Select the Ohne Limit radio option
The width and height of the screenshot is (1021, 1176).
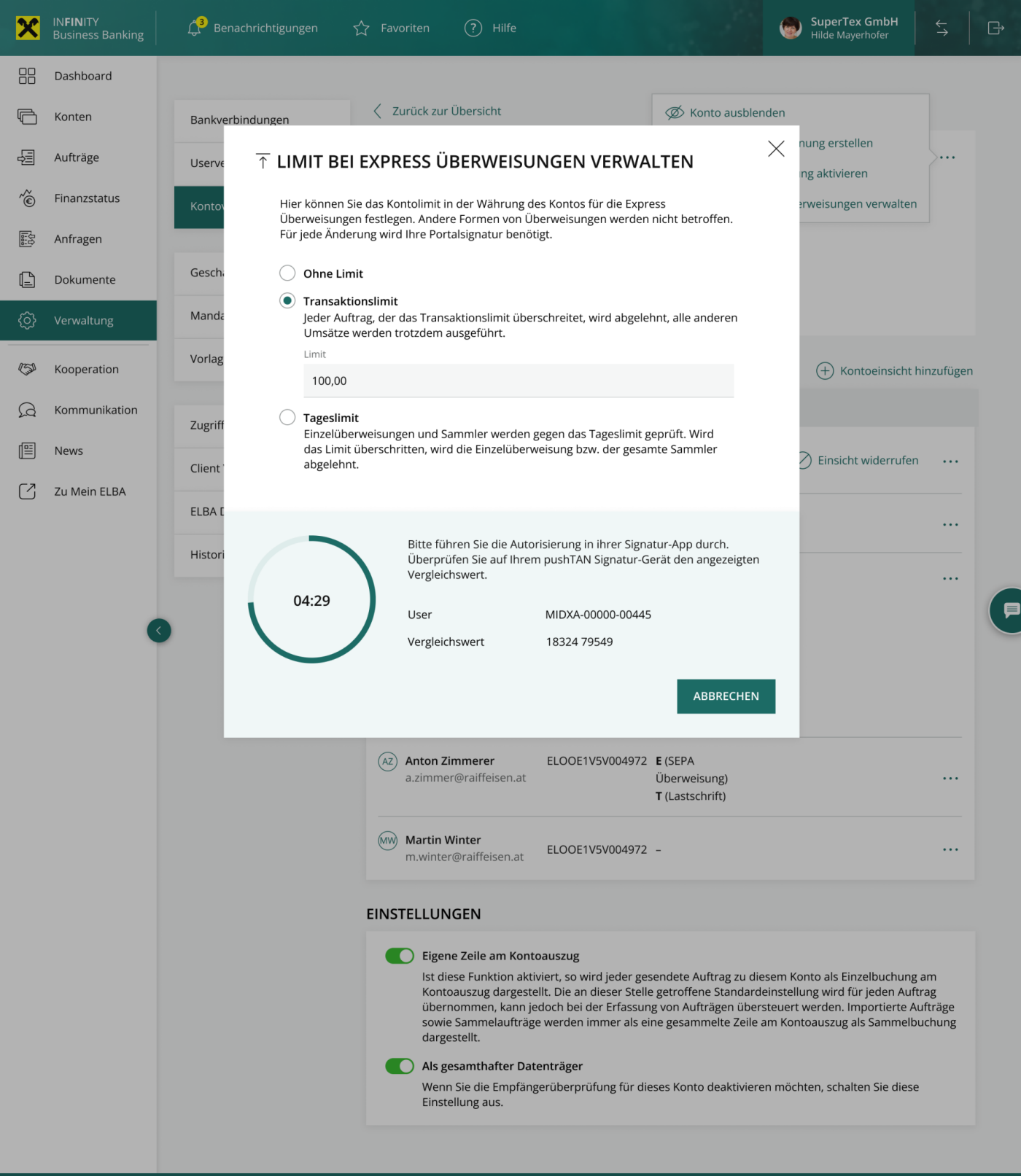287,273
